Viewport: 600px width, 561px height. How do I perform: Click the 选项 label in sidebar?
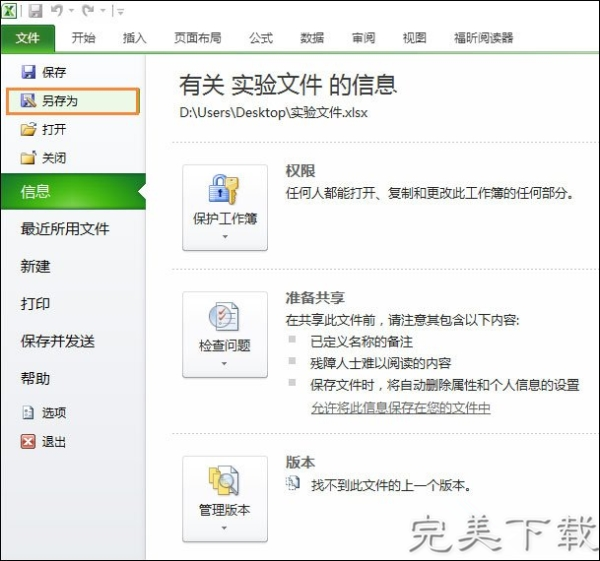(x=54, y=413)
